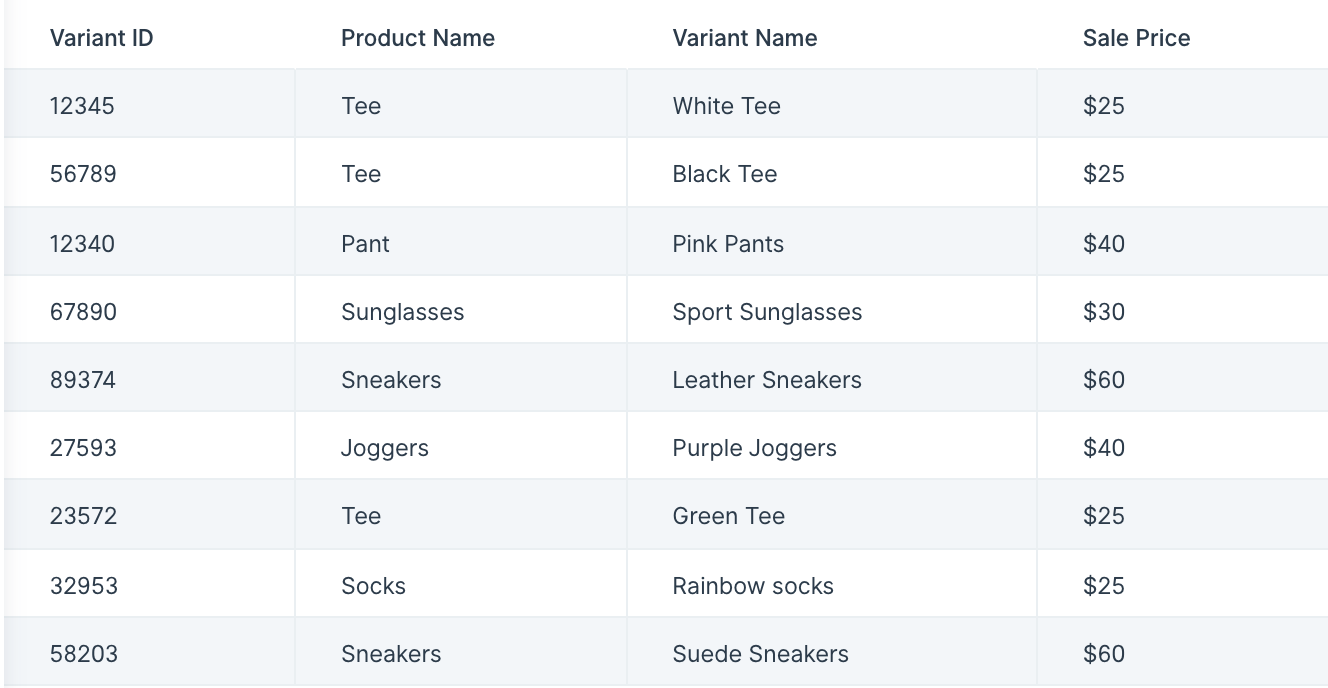Click variant ID 89374
Screen dimensions: 1328x688
(83, 380)
